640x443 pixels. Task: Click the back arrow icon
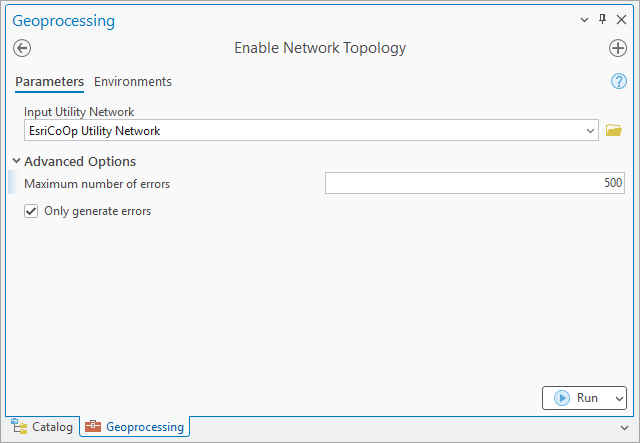pos(22,48)
